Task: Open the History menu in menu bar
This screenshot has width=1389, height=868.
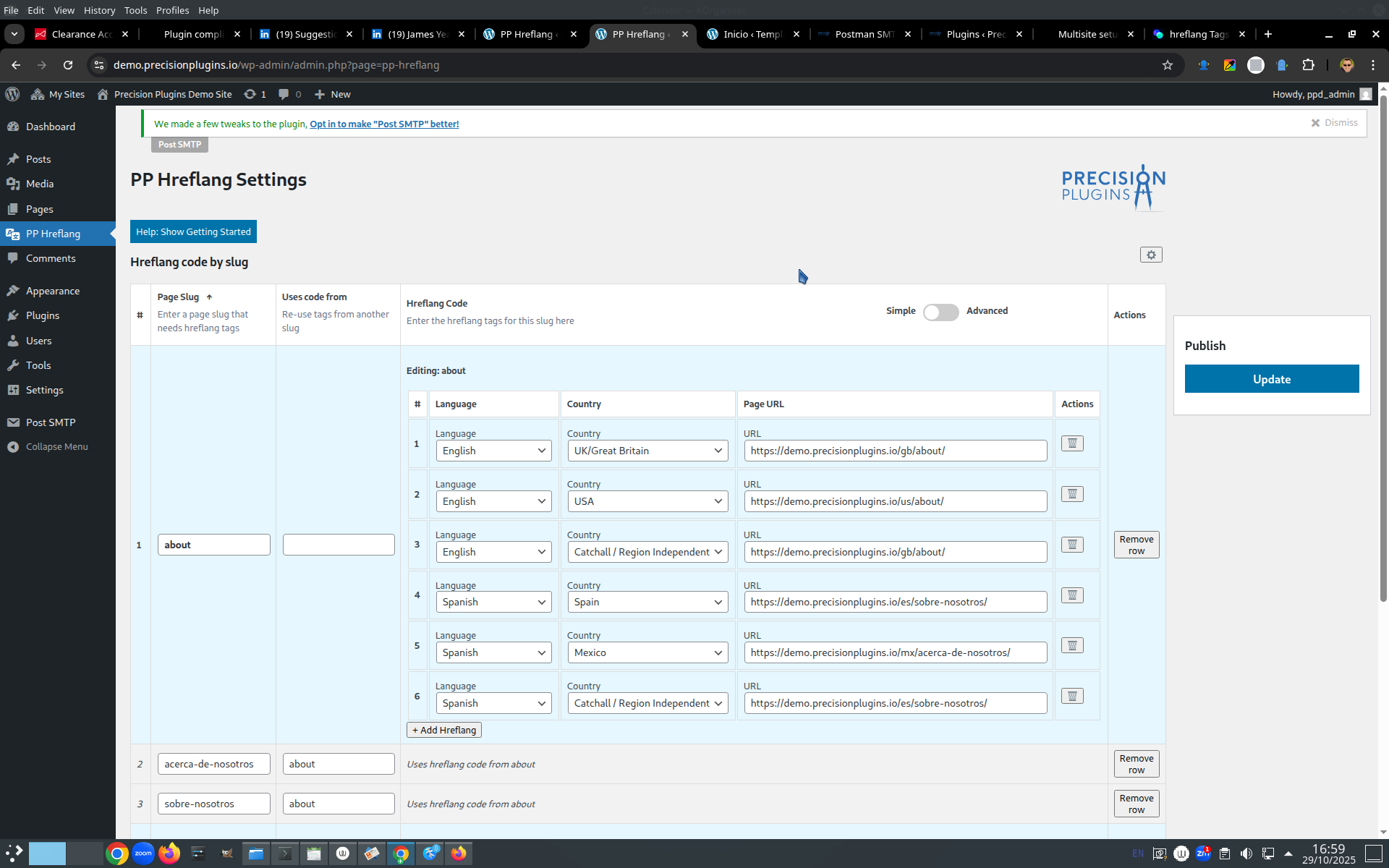Action: 99,10
